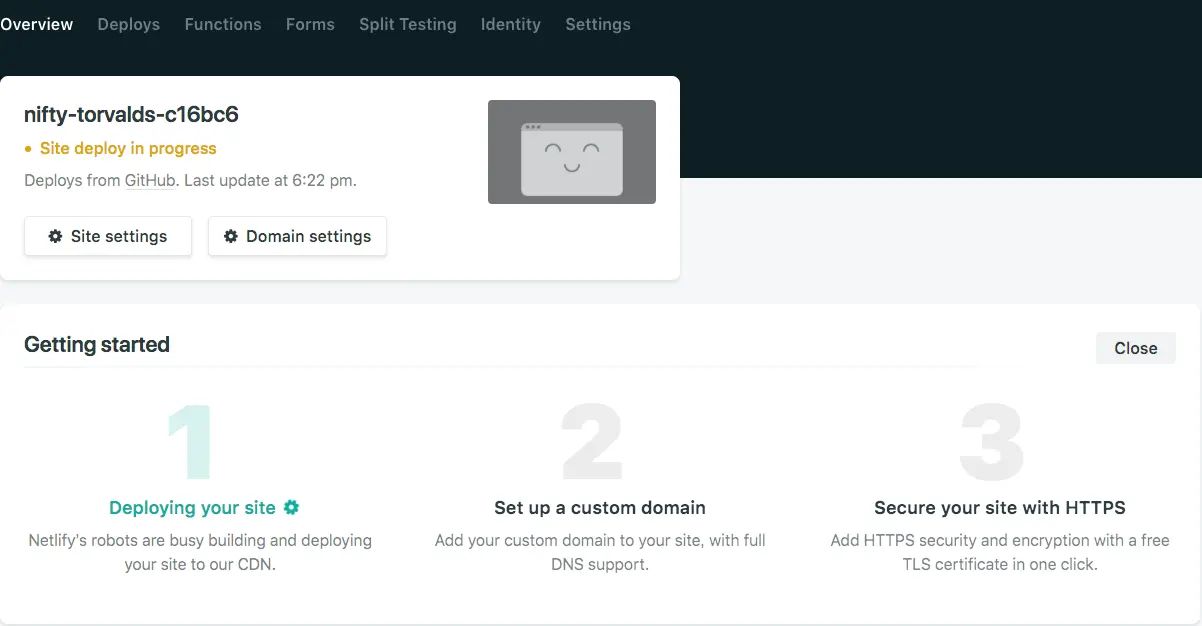Click the Site deploy in progress status

(x=128, y=148)
